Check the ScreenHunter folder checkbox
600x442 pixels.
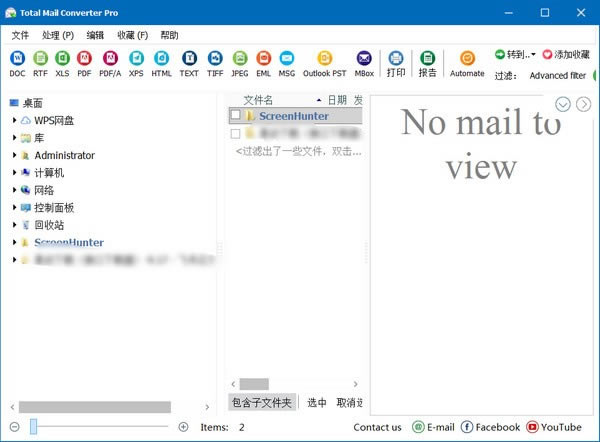[236, 115]
